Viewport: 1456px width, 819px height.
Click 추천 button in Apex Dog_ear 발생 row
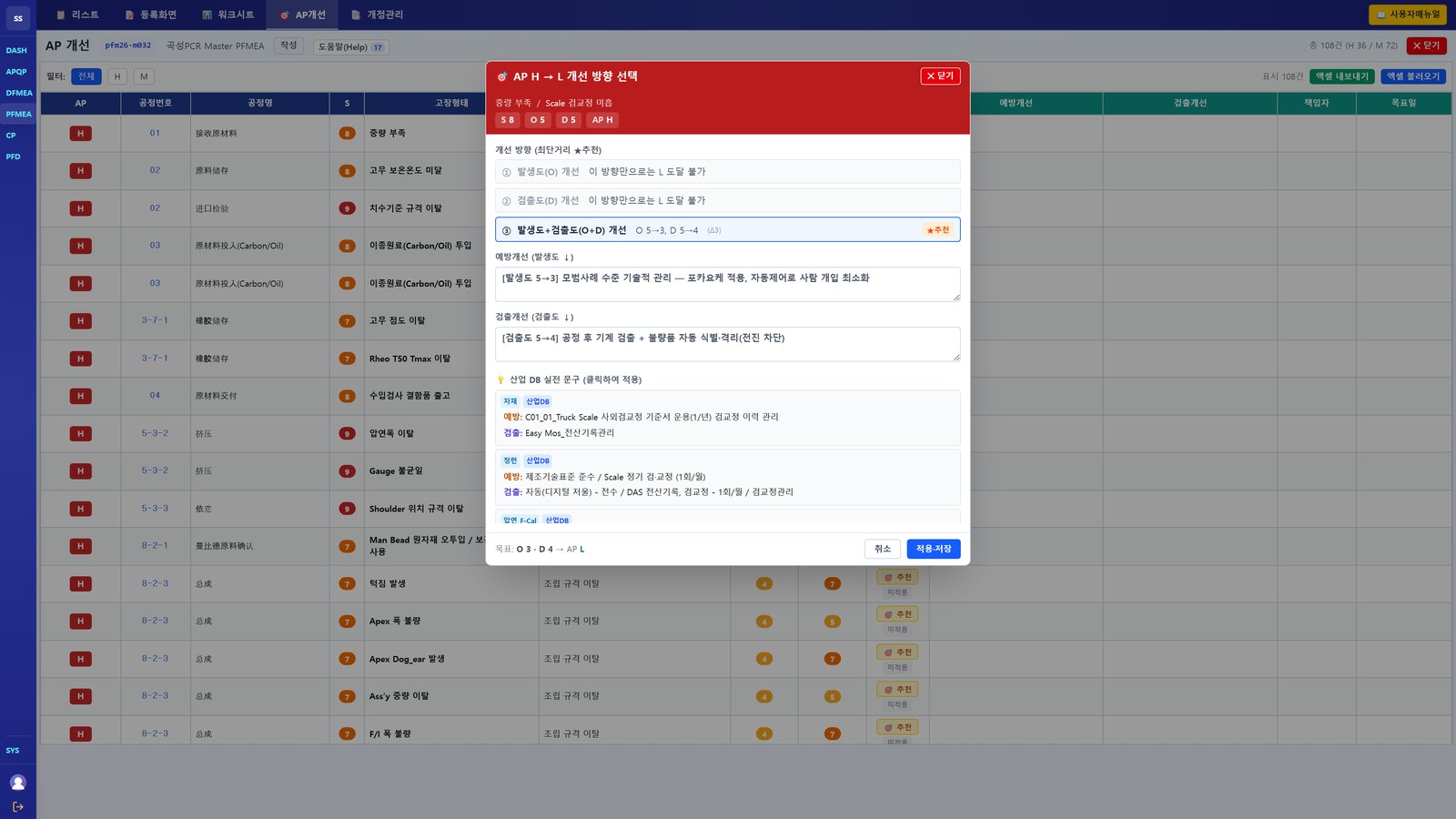tap(897, 652)
